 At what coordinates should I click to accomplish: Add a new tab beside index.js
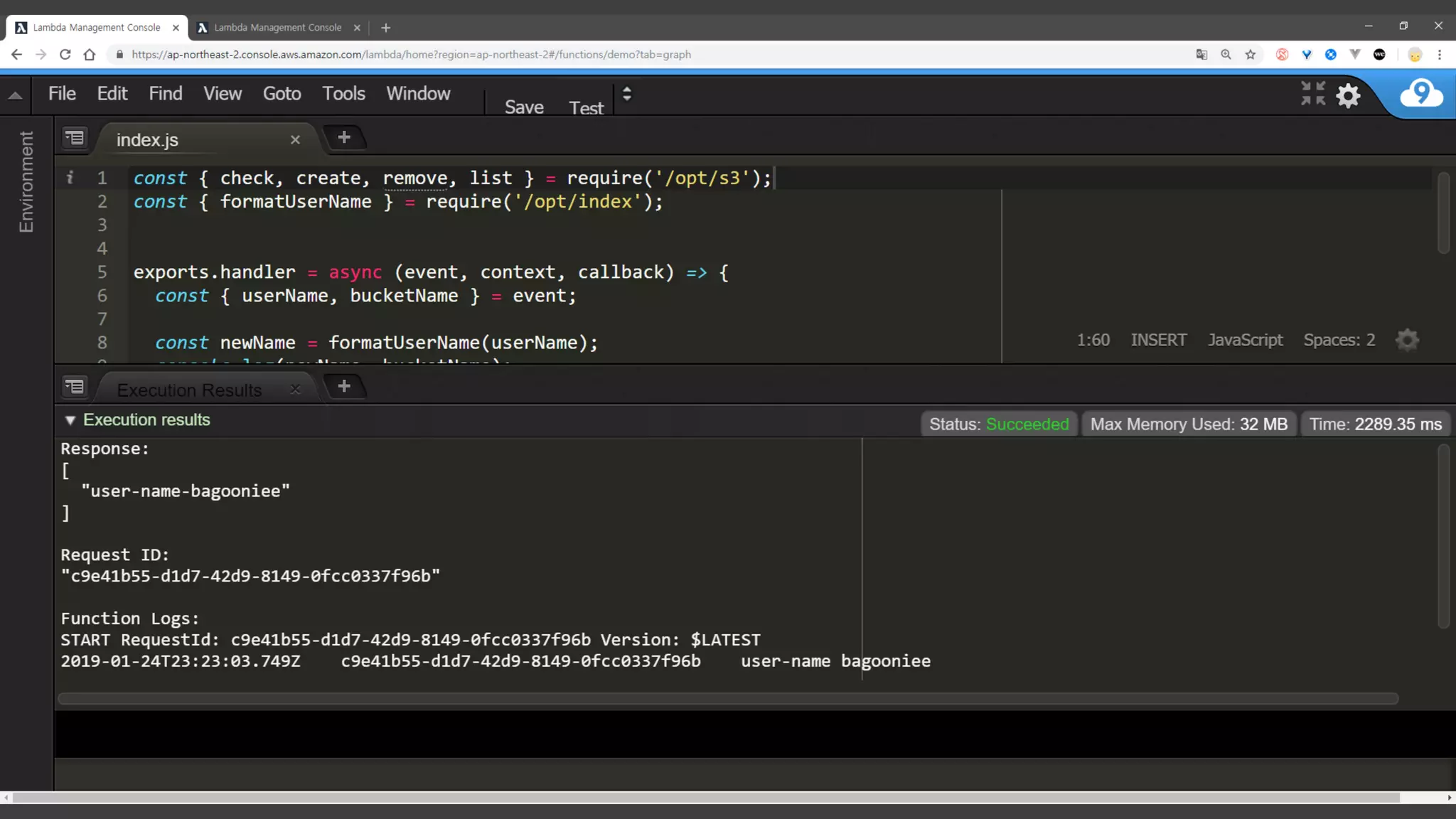(344, 138)
